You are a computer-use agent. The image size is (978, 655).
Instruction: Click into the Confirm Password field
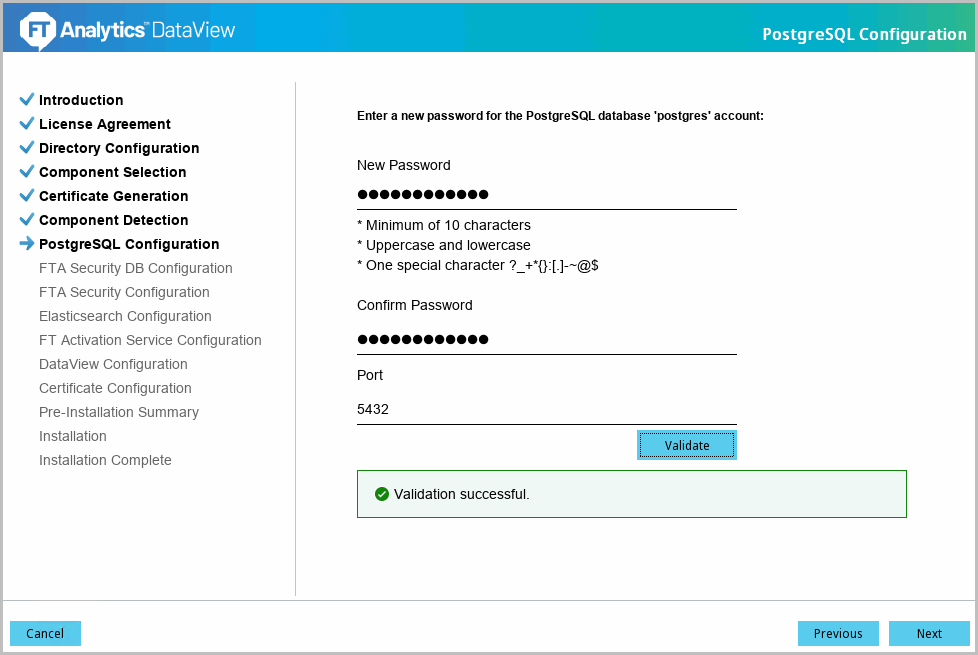(x=546, y=339)
